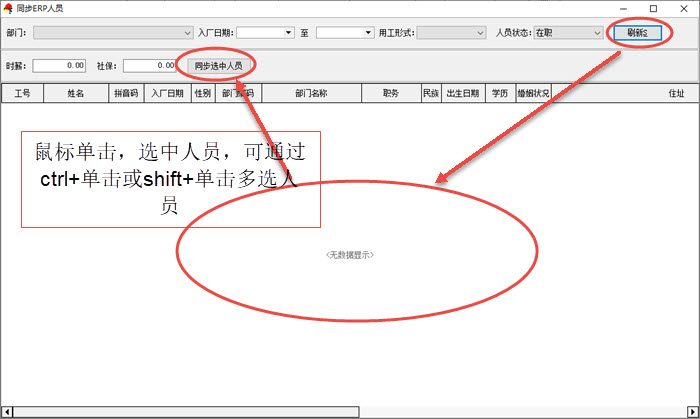The height and width of the screenshot is (419, 700).
Task: Click the 性别 column header
Action: pos(203,93)
